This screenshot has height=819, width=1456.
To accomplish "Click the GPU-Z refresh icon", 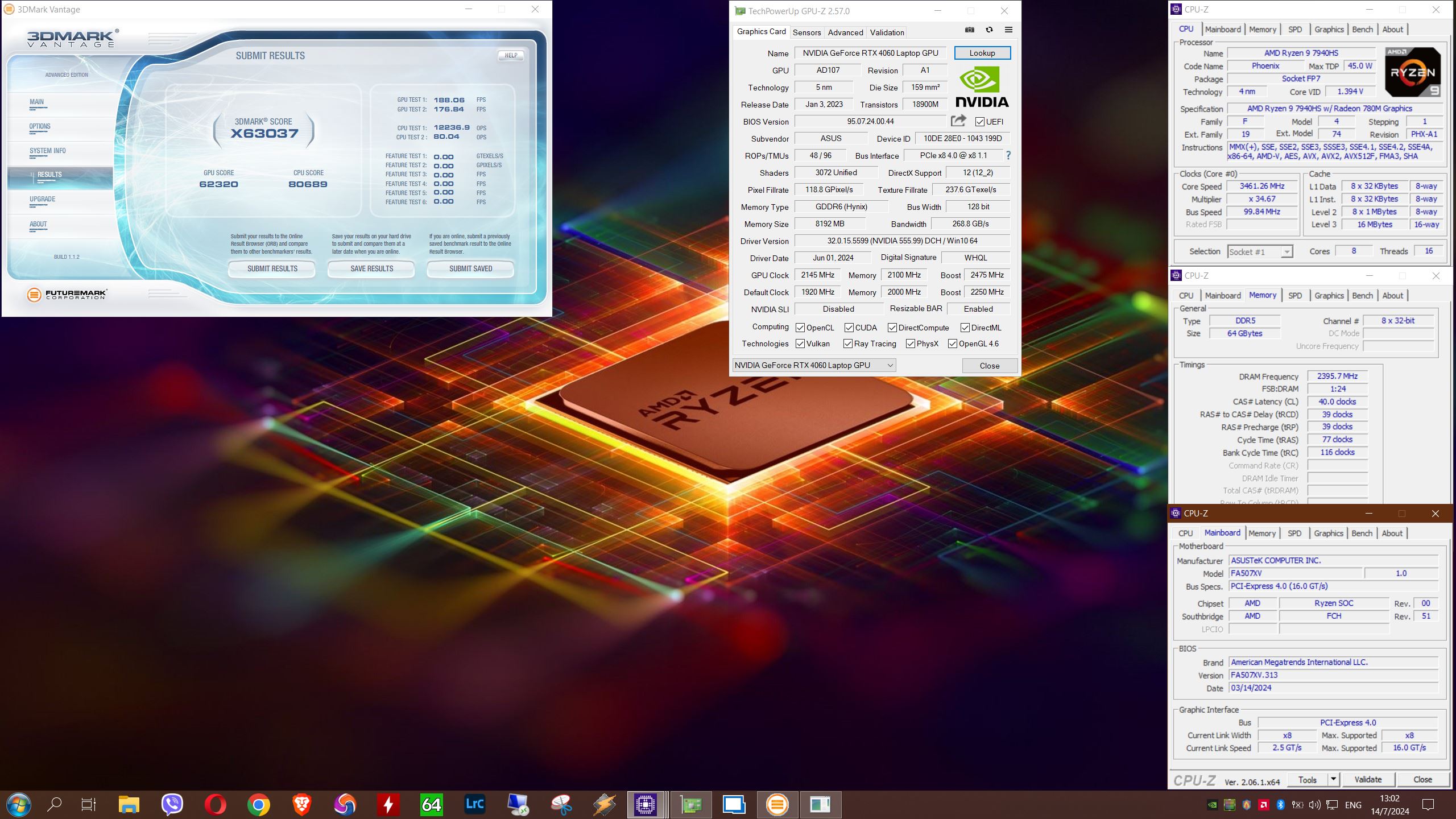I will click(989, 30).
